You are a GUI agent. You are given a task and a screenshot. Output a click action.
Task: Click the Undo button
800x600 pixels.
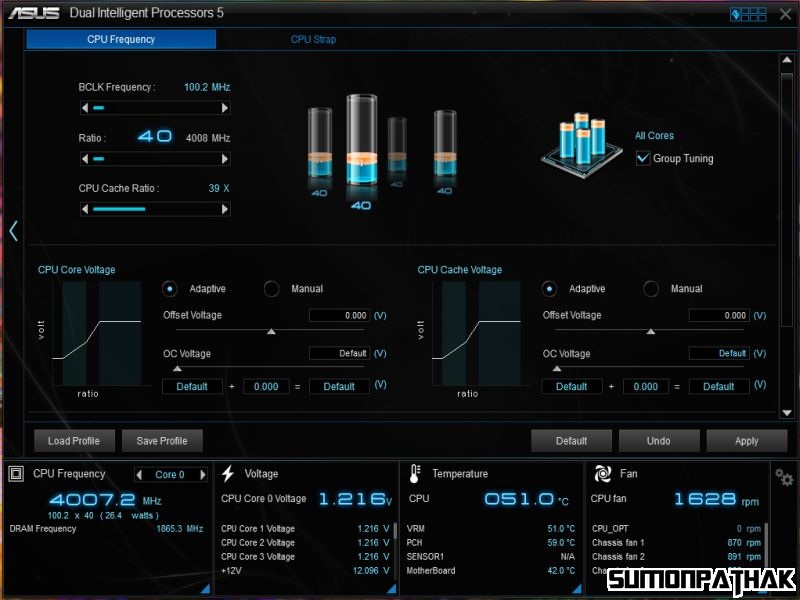coord(659,441)
